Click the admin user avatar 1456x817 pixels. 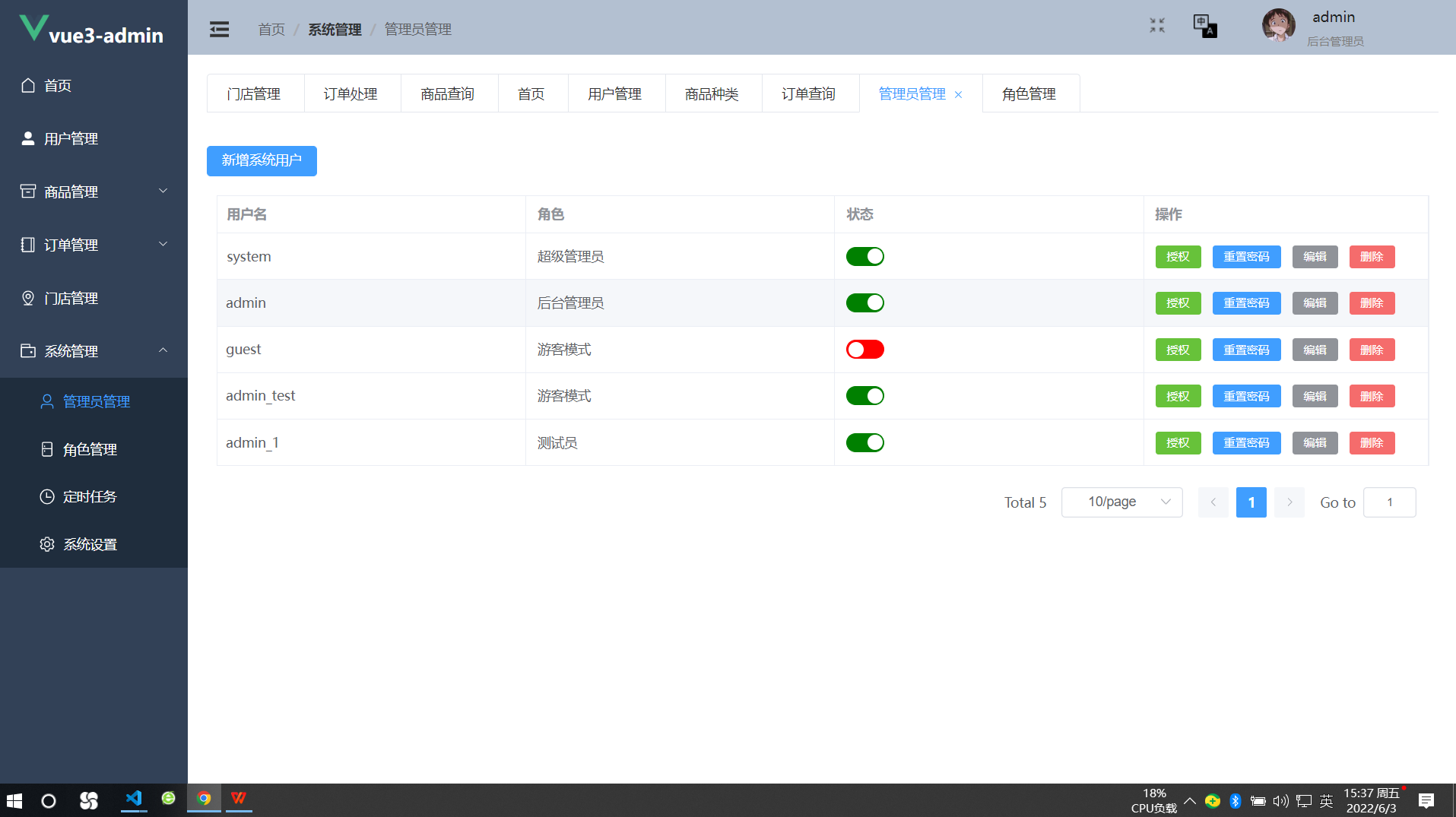coord(1278,26)
